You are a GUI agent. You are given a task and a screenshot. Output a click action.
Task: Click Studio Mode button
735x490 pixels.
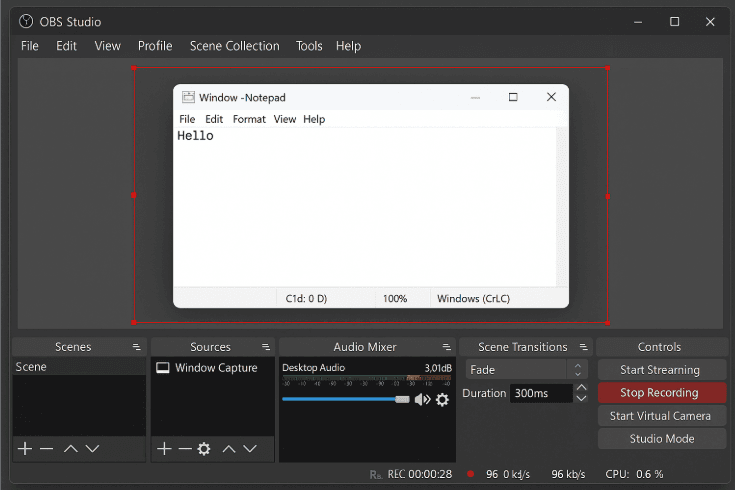[x=662, y=439]
